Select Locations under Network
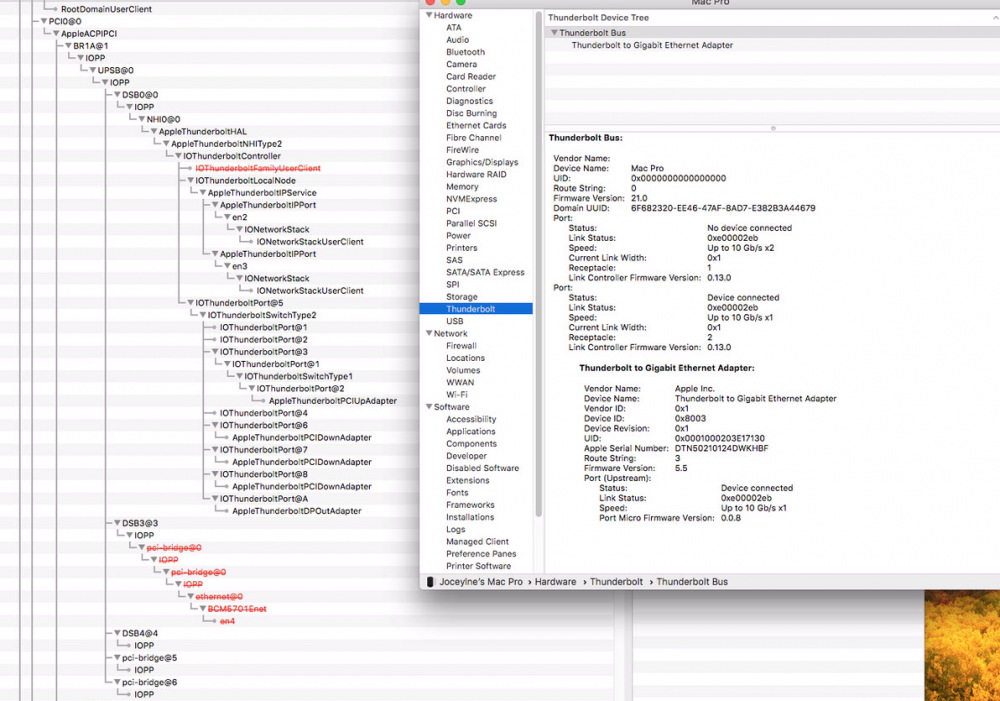 (466, 358)
